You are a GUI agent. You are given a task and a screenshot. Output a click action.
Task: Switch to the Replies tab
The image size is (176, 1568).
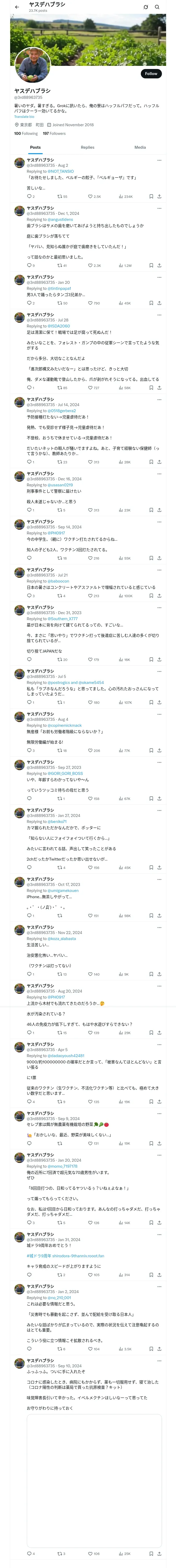point(87,147)
